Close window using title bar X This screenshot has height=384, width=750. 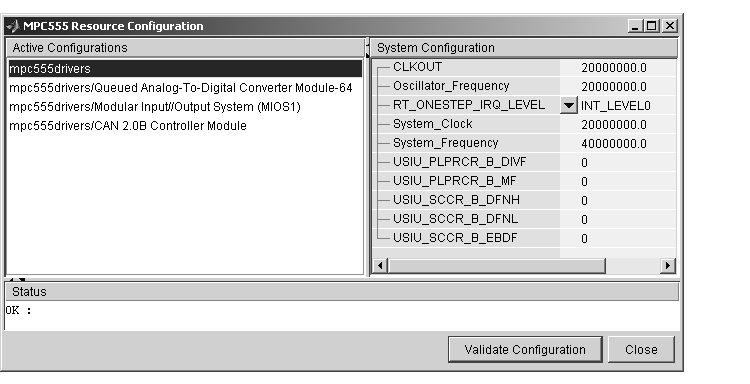[670, 26]
